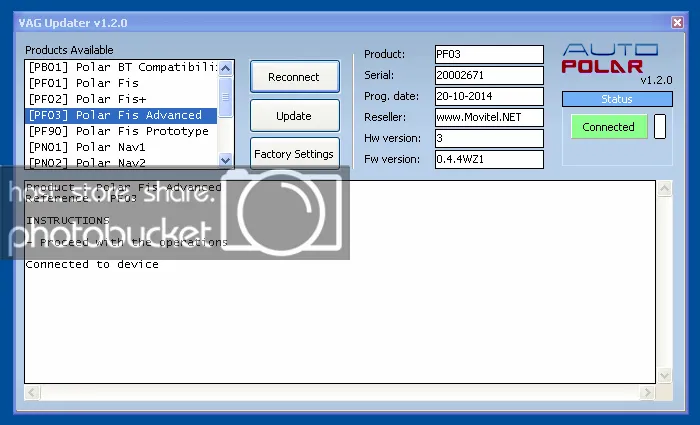
Task: Click the Serial field 20002671
Action: tap(489, 75)
